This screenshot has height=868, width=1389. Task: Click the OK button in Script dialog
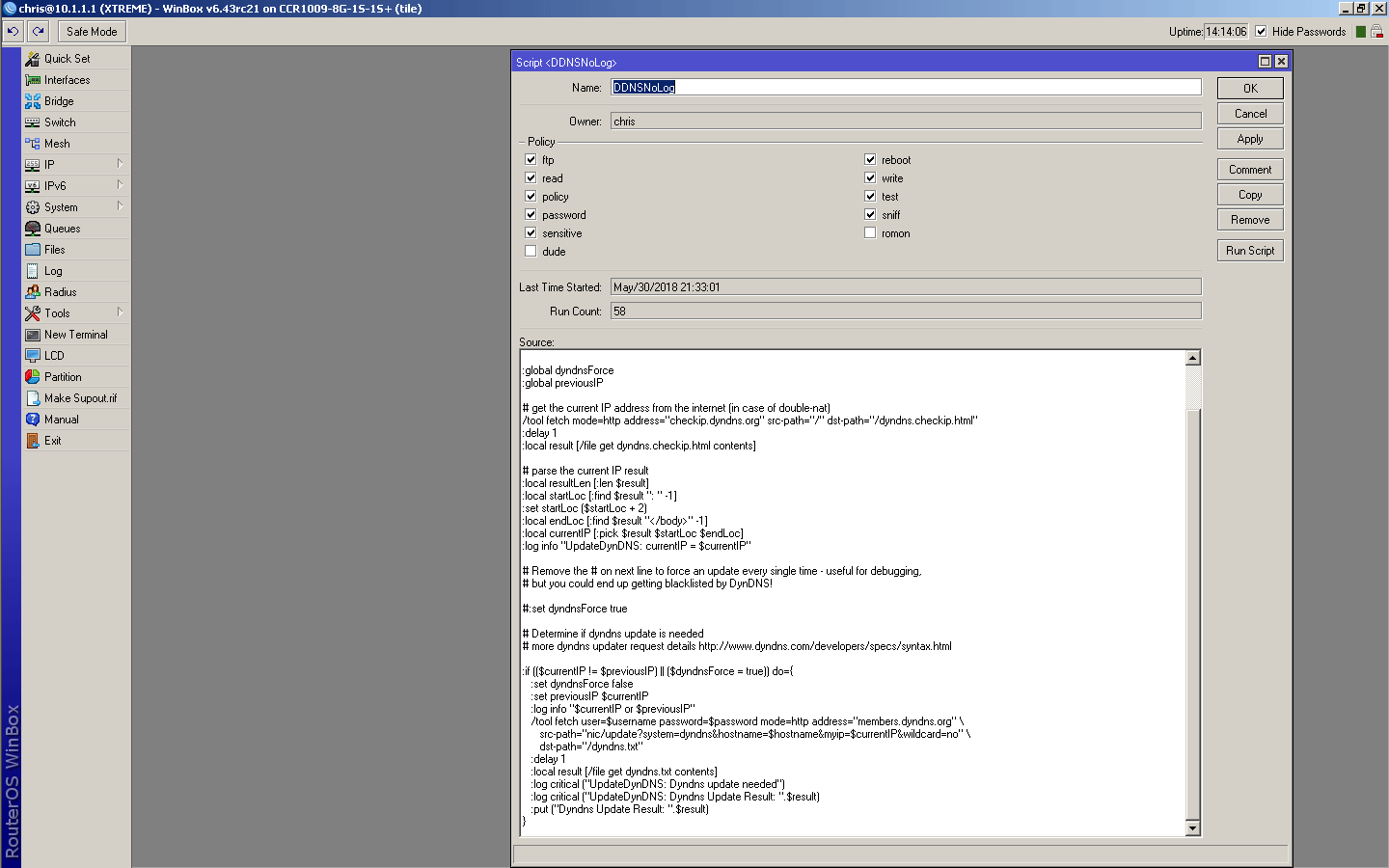(1250, 88)
